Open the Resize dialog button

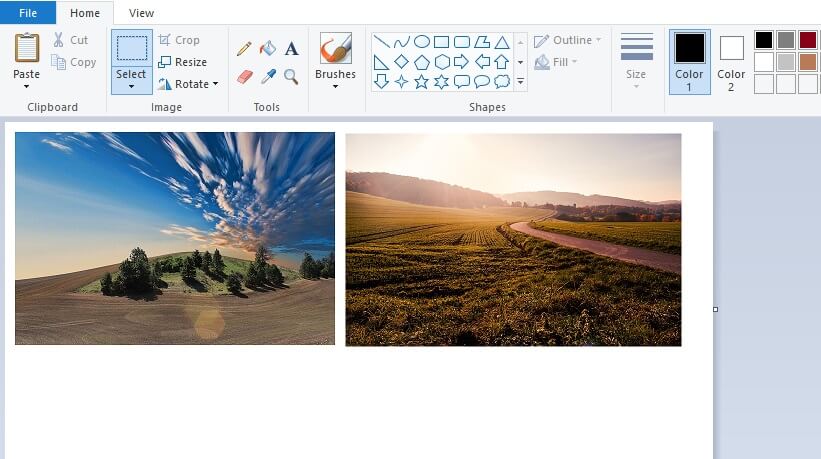[x=182, y=62]
